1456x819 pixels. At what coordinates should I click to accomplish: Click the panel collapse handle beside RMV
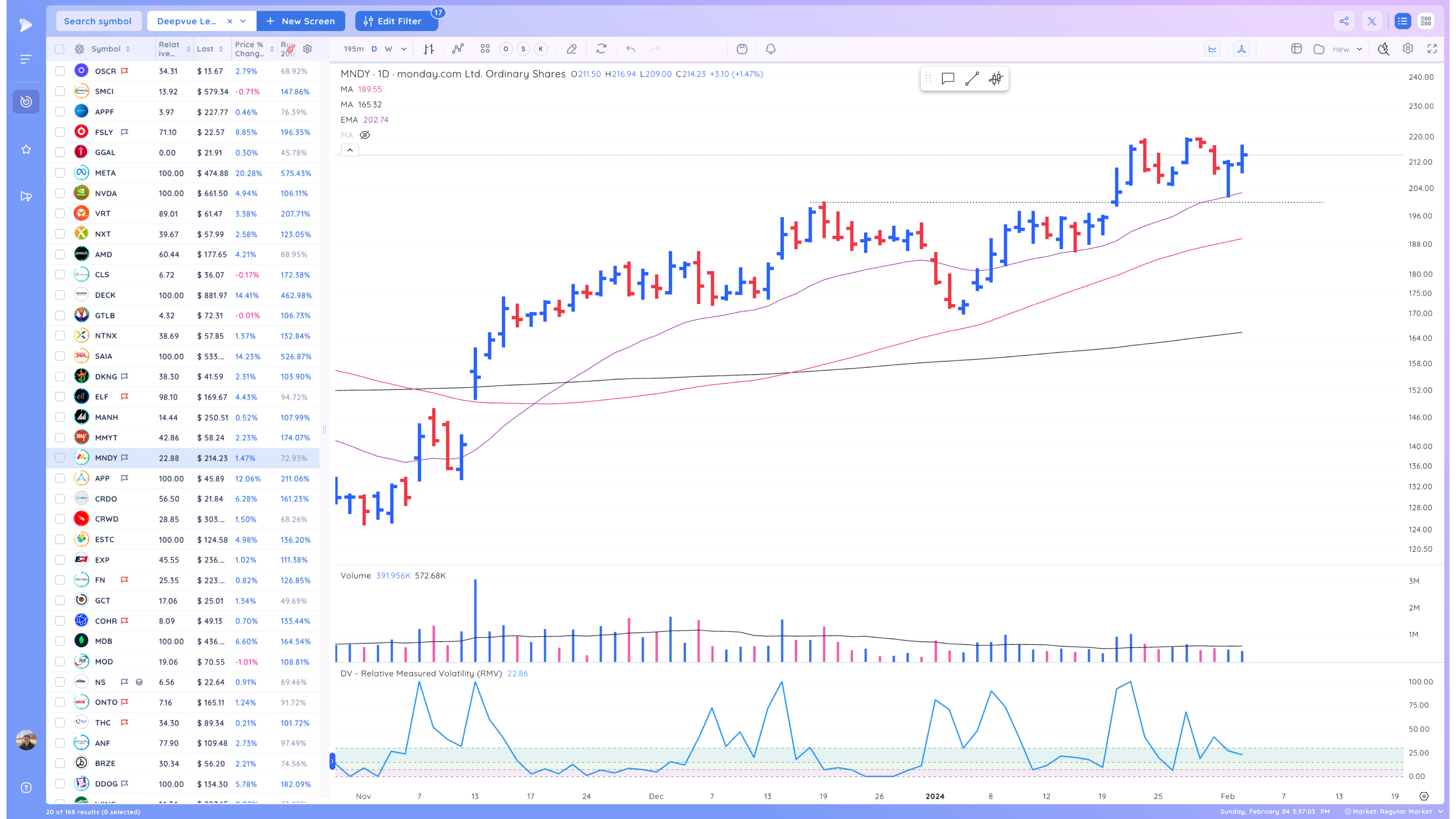(x=332, y=761)
